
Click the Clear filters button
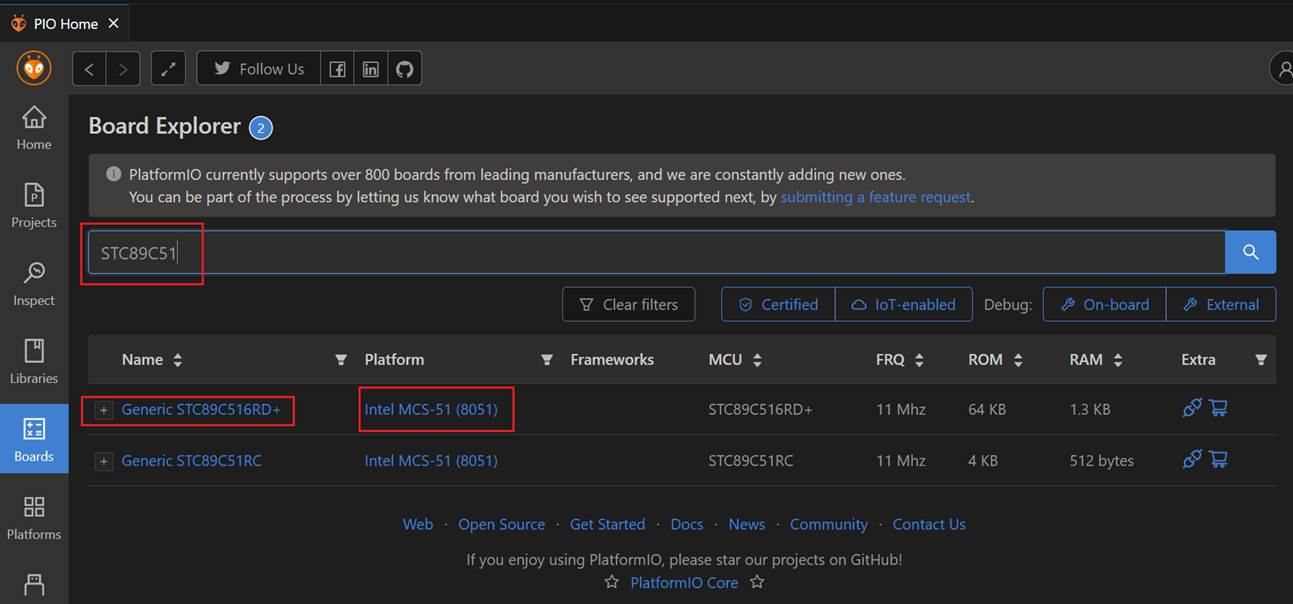(x=629, y=304)
